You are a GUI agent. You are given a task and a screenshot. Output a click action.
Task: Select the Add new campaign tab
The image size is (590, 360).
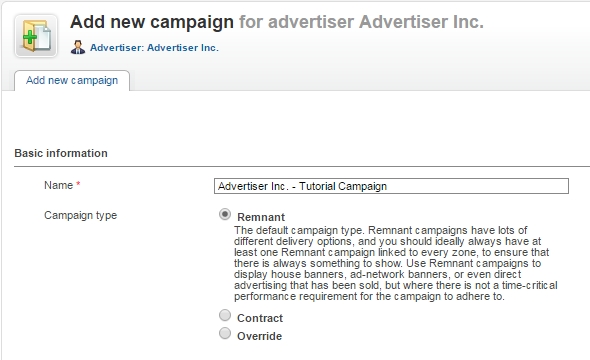(x=72, y=80)
